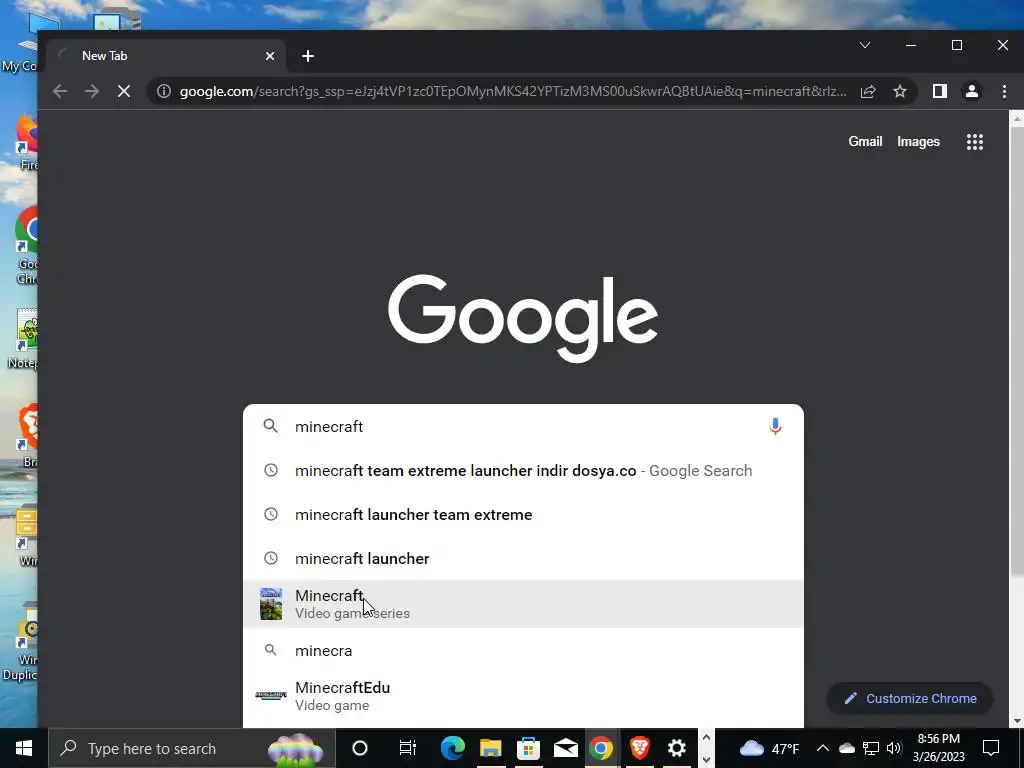This screenshot has width=1024, height=768.
Task: Click the Chrome back arrow button
Action: (x=59, y=91)
